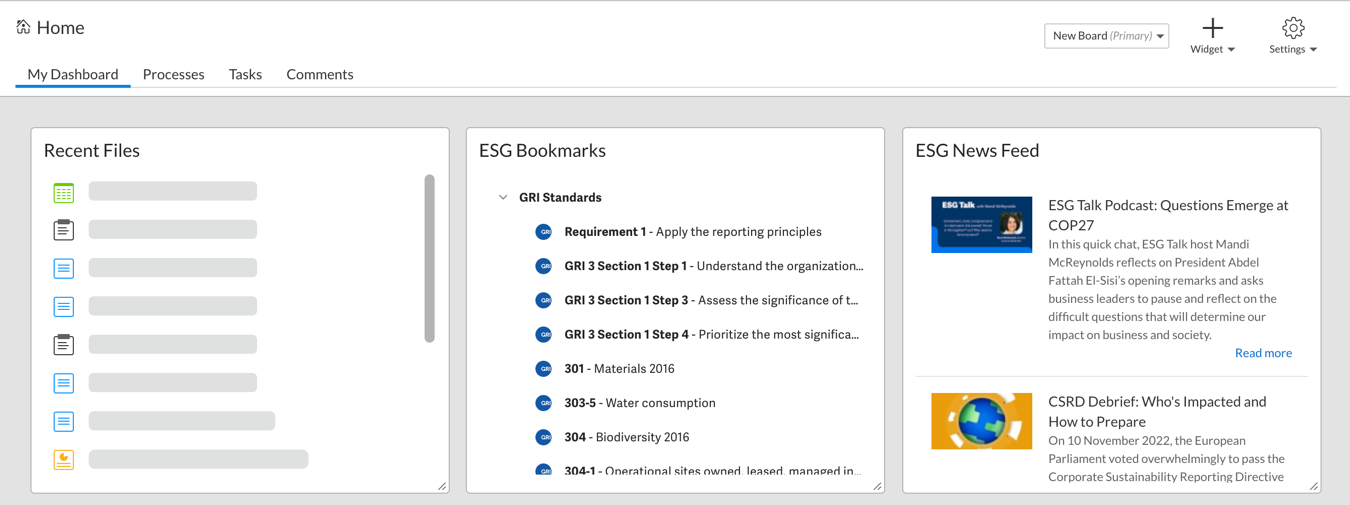
Task: Open the orange presentation file icon in Recent Files
Action: [64, 459]
